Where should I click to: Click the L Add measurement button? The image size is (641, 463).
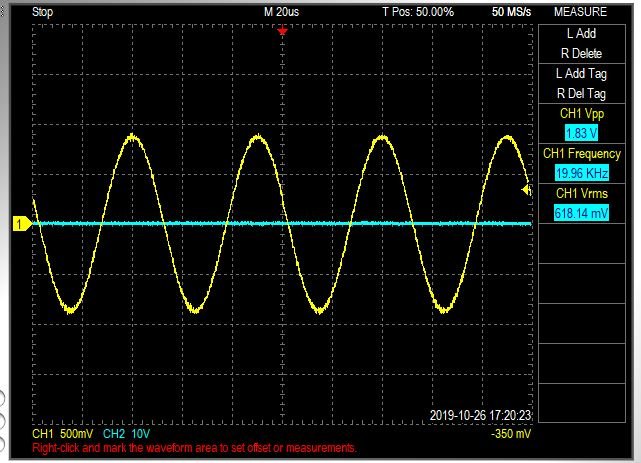tap(581, 34)
